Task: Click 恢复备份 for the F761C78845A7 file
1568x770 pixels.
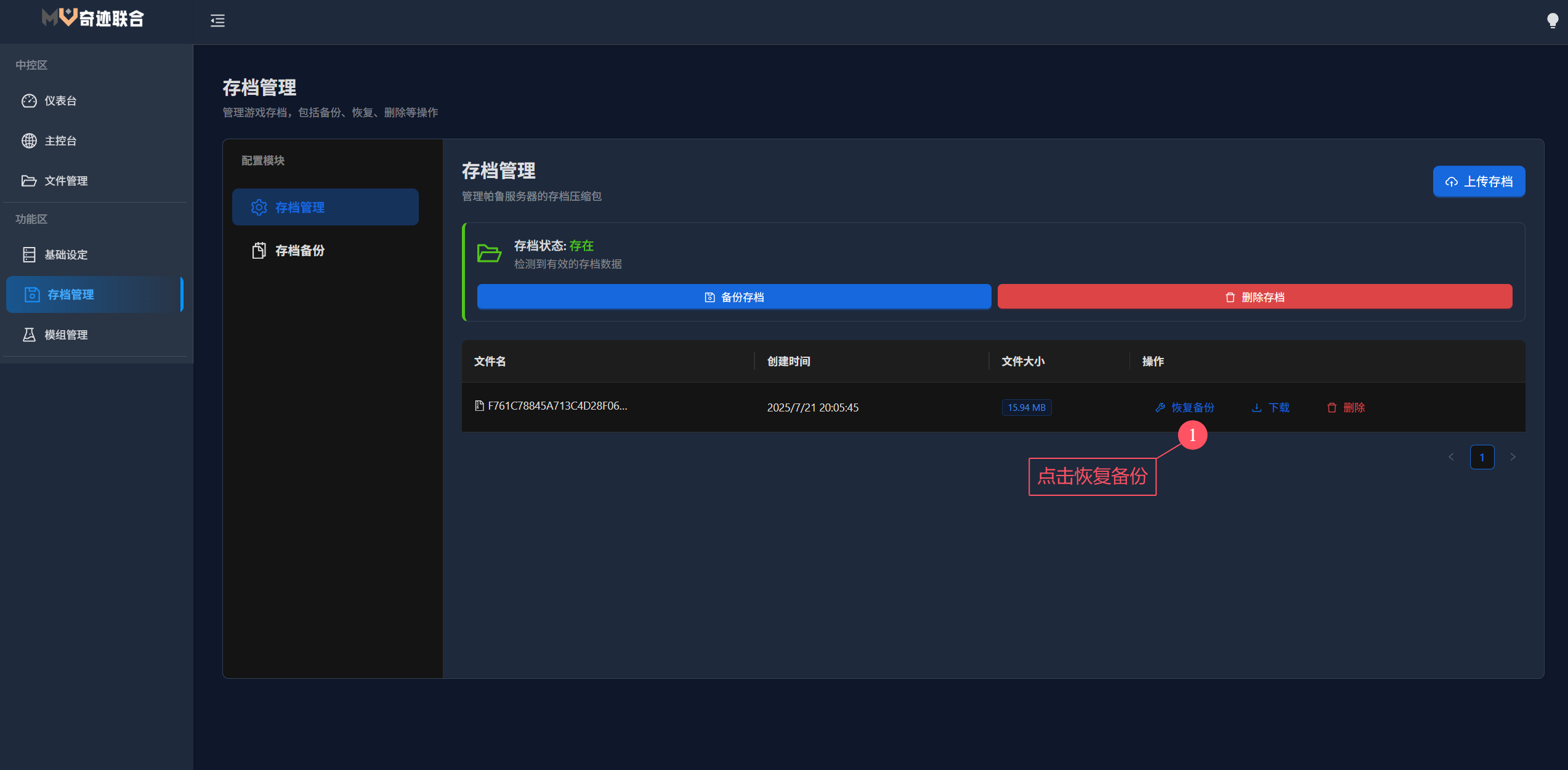Action: [1184, 408]
